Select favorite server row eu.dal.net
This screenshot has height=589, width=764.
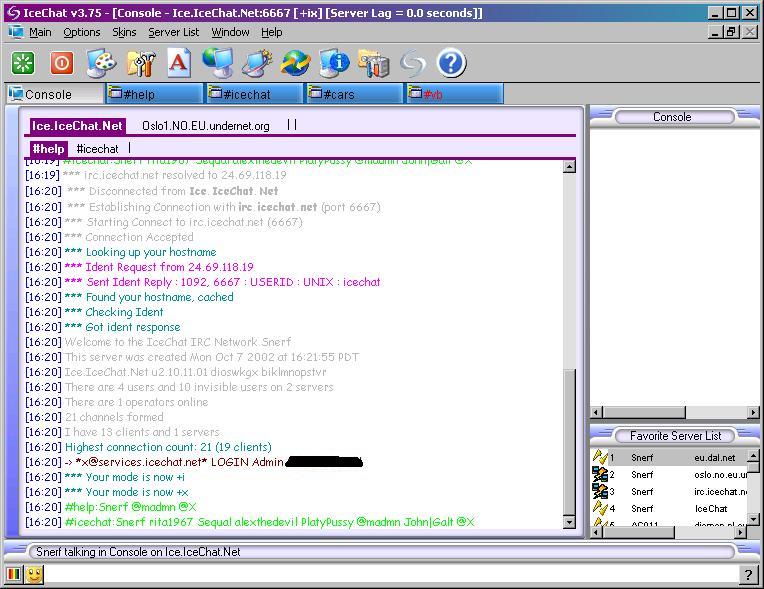pyautogui.click(x=669, y=457)
